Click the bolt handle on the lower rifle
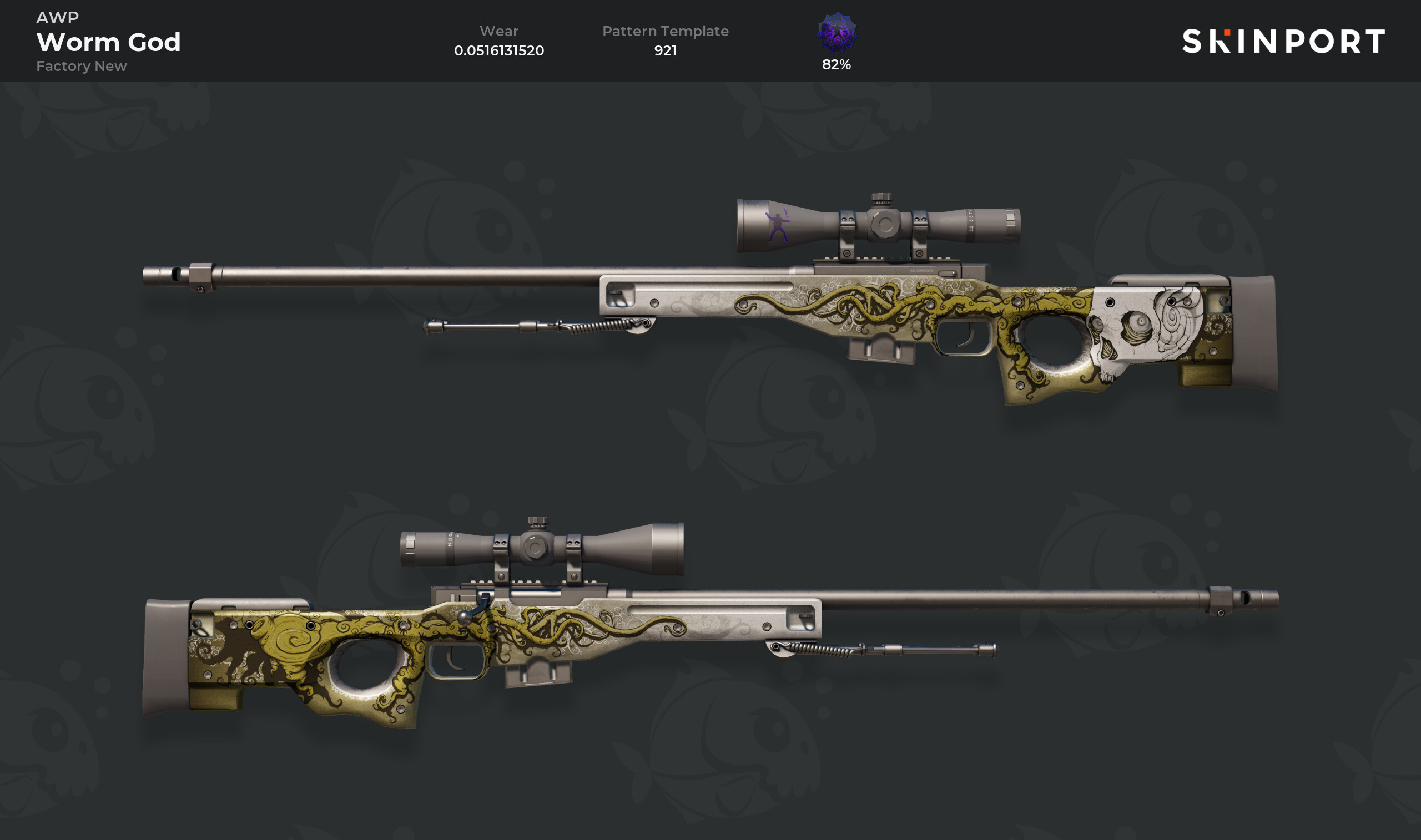 click(x=474, y=609)
